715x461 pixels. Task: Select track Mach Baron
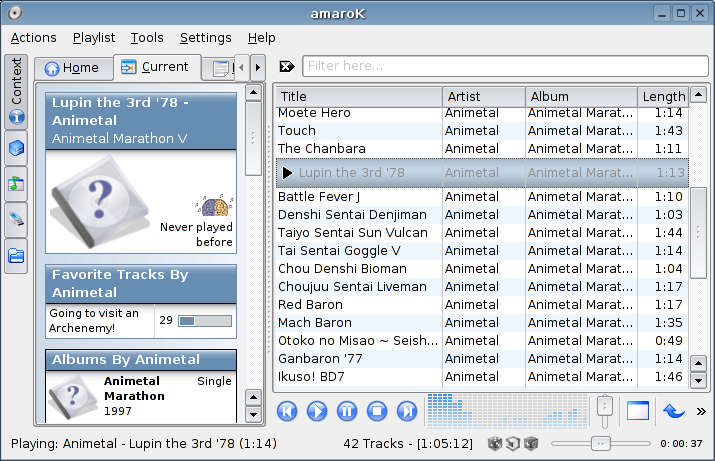[x=482, y=323]
